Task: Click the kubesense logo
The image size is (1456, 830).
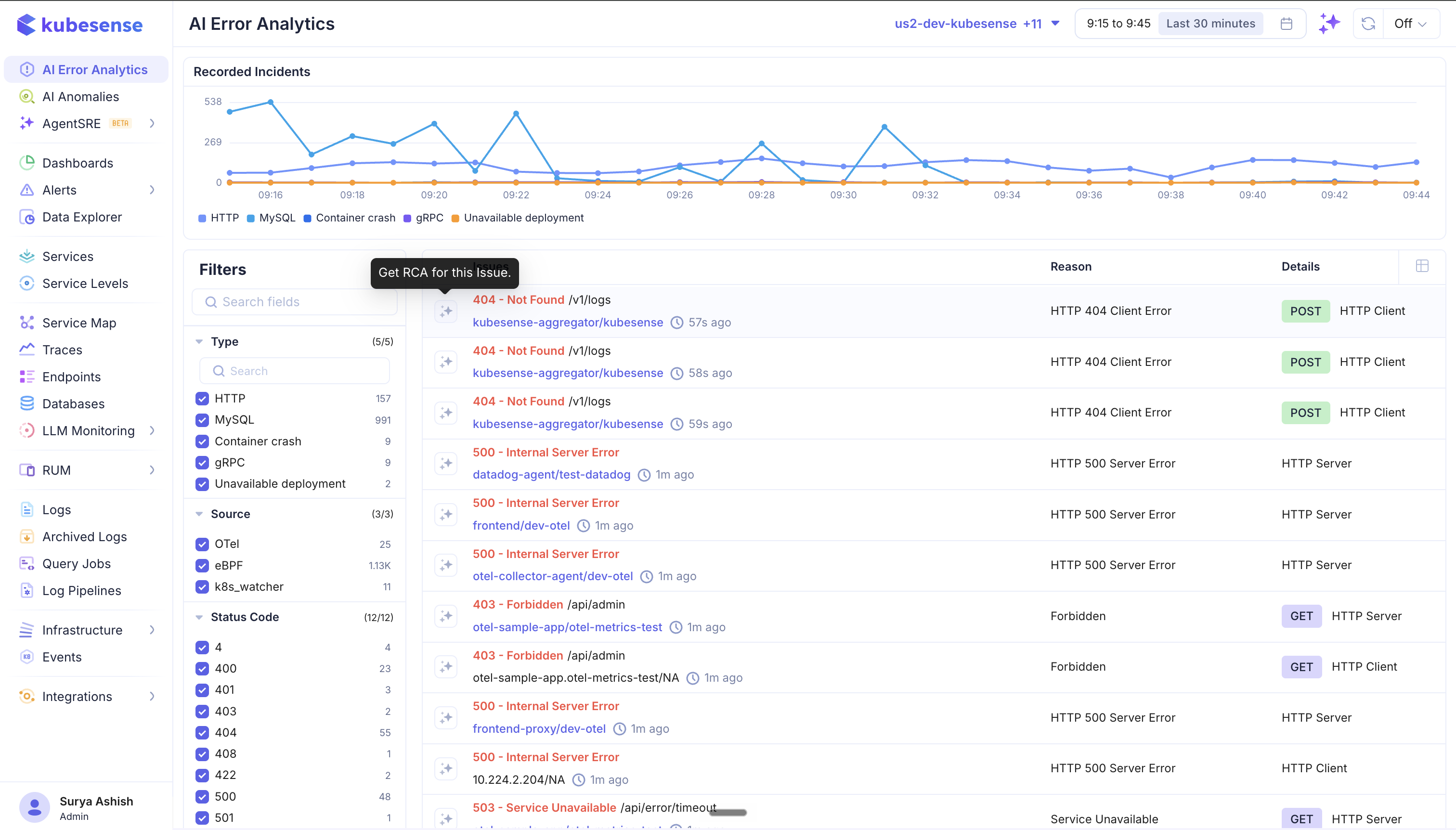Action: pos(80,25)
